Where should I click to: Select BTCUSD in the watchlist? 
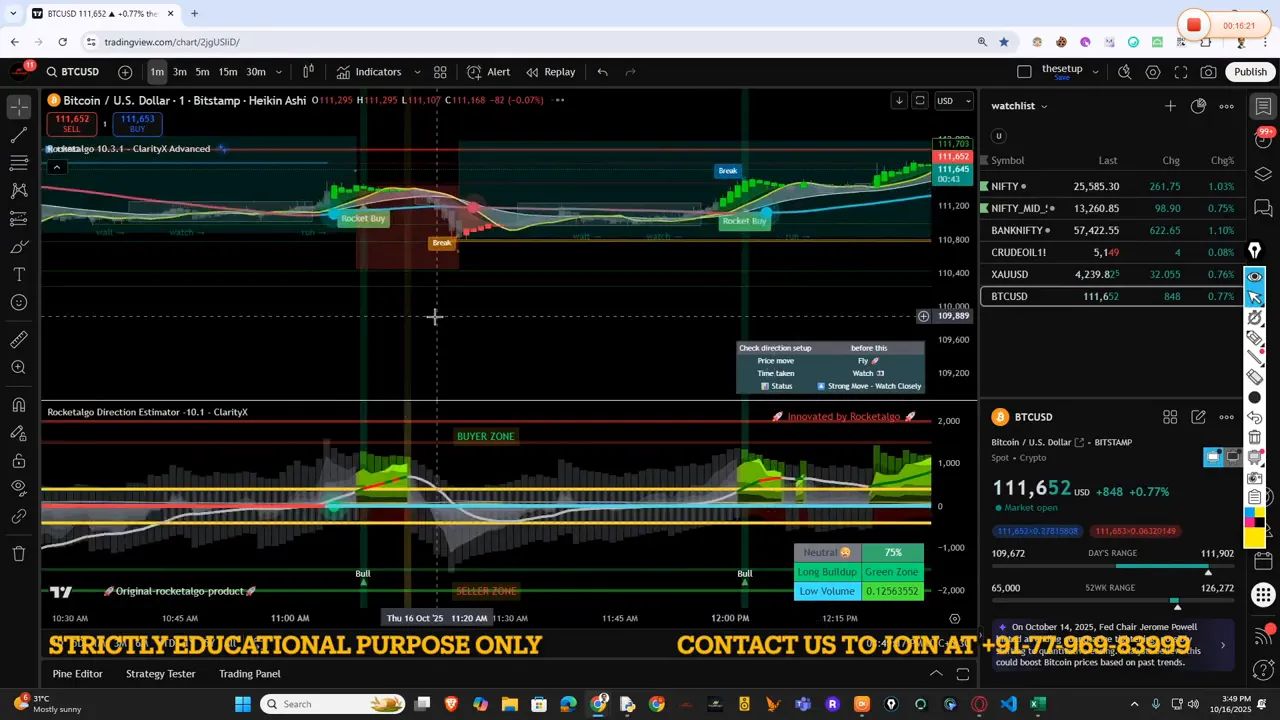pos(1009,296)
